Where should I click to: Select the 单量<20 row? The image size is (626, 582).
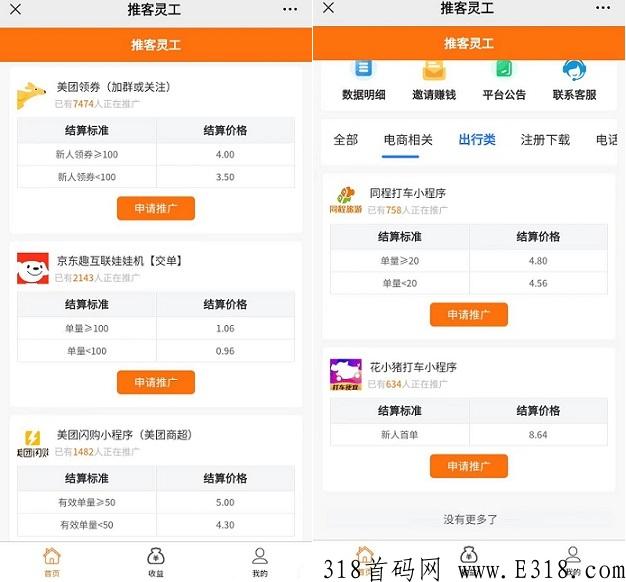(x=469, y=283)
